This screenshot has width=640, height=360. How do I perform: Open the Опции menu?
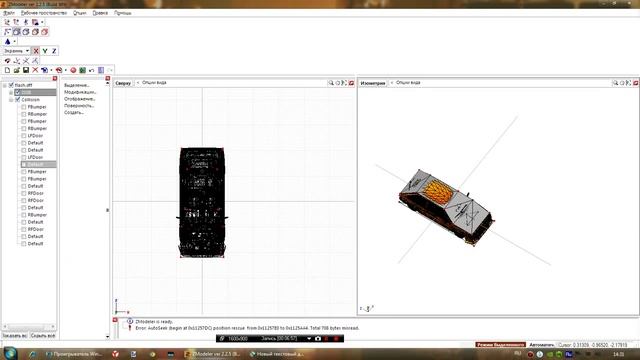80,13
